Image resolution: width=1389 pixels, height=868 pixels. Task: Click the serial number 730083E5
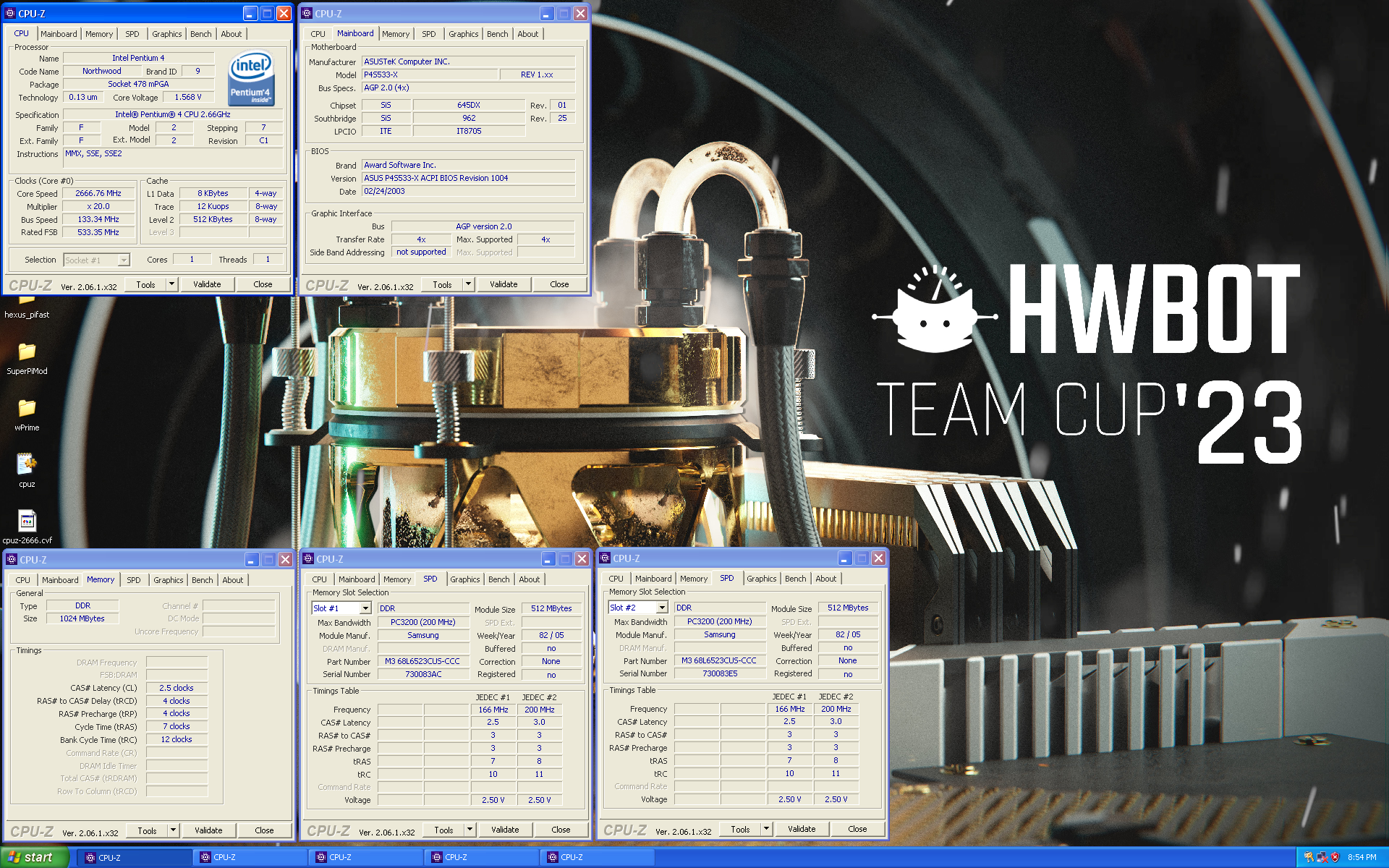point(720,673)
